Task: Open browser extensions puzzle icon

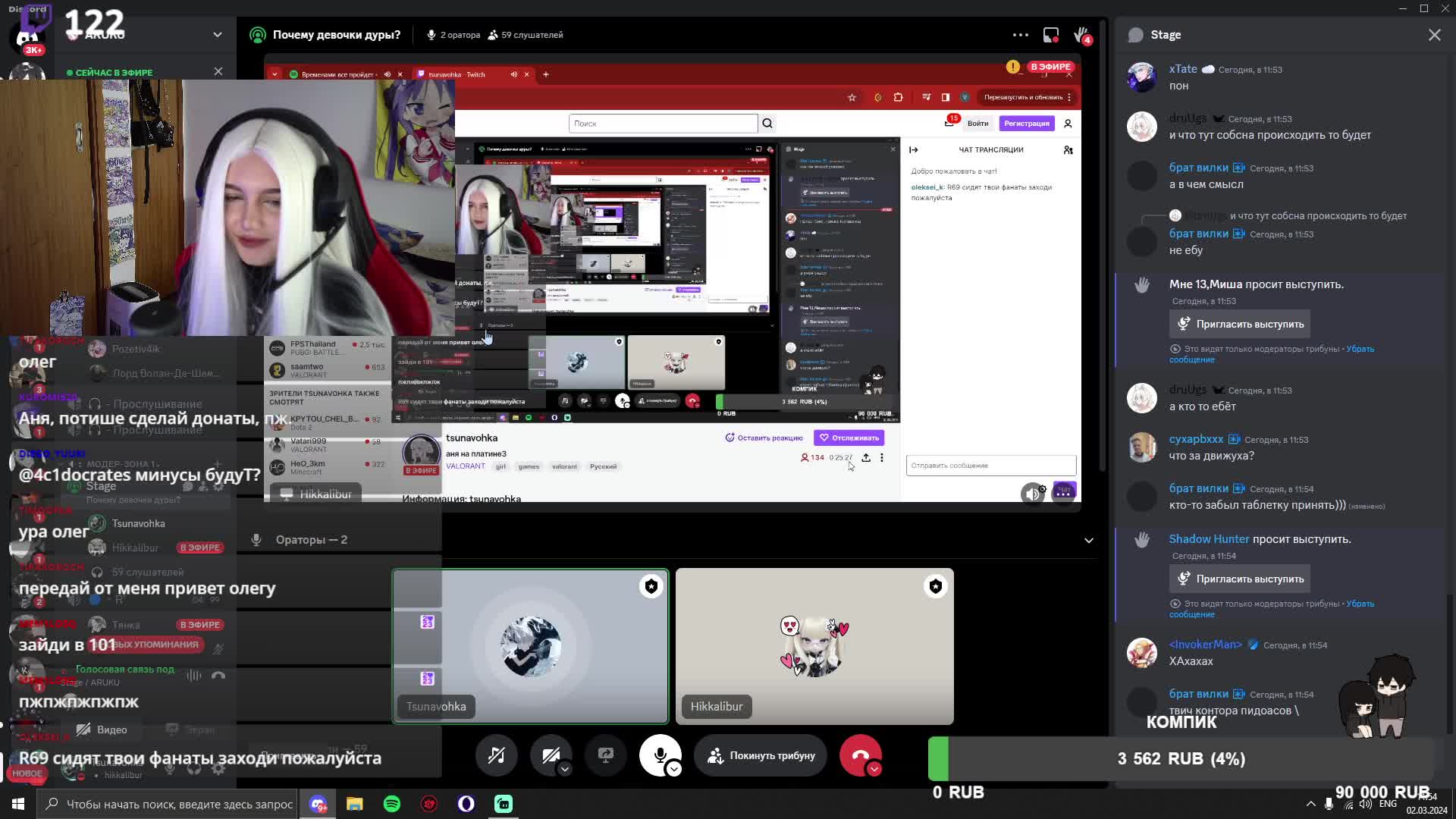Action: coord(899,97)
